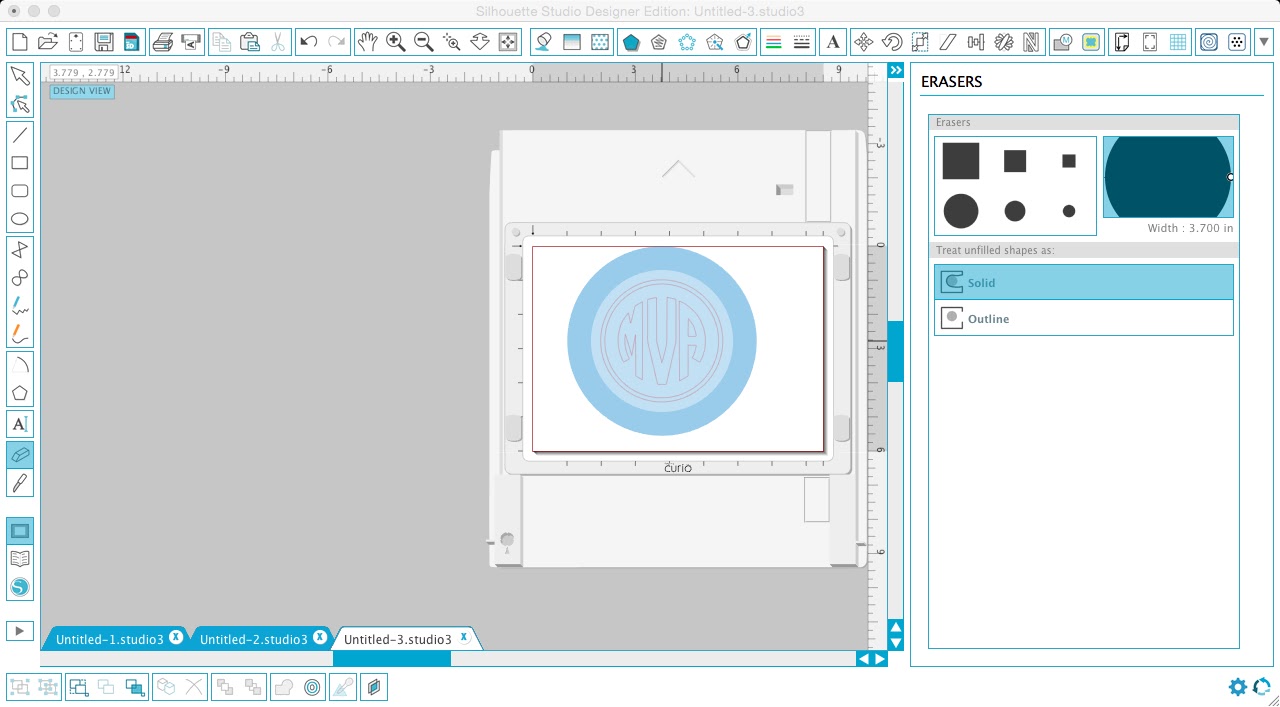The image size is (1280, 707).
Task: Choose the Ellipse drawing tool
Action: (x=20, y=219)
